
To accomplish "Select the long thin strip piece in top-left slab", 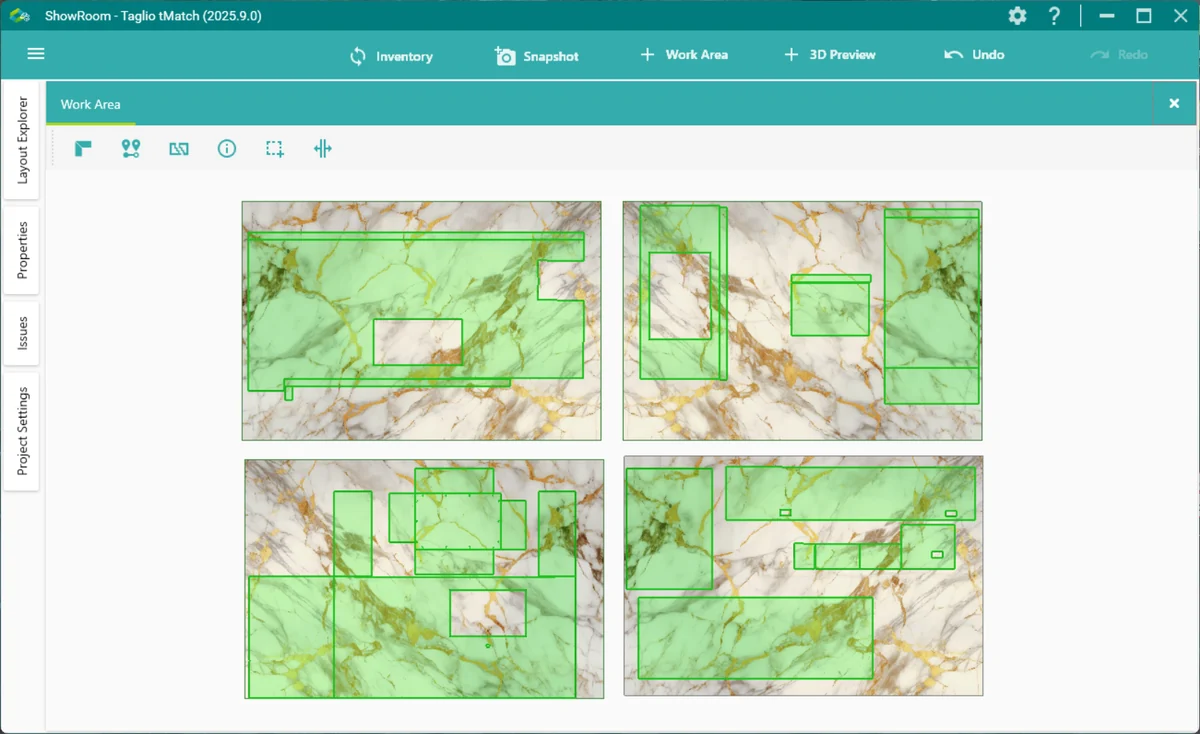I will point(398,383).
